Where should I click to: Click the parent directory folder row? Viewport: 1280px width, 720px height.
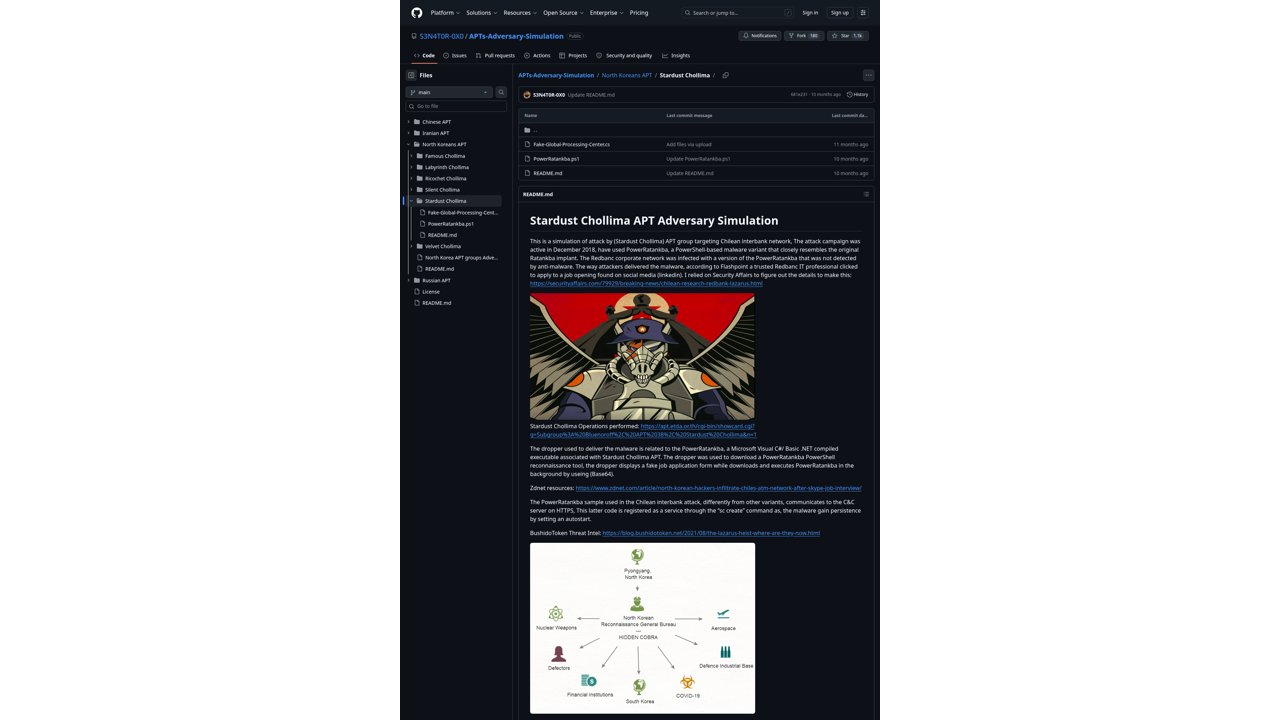(x=695, y=130)
